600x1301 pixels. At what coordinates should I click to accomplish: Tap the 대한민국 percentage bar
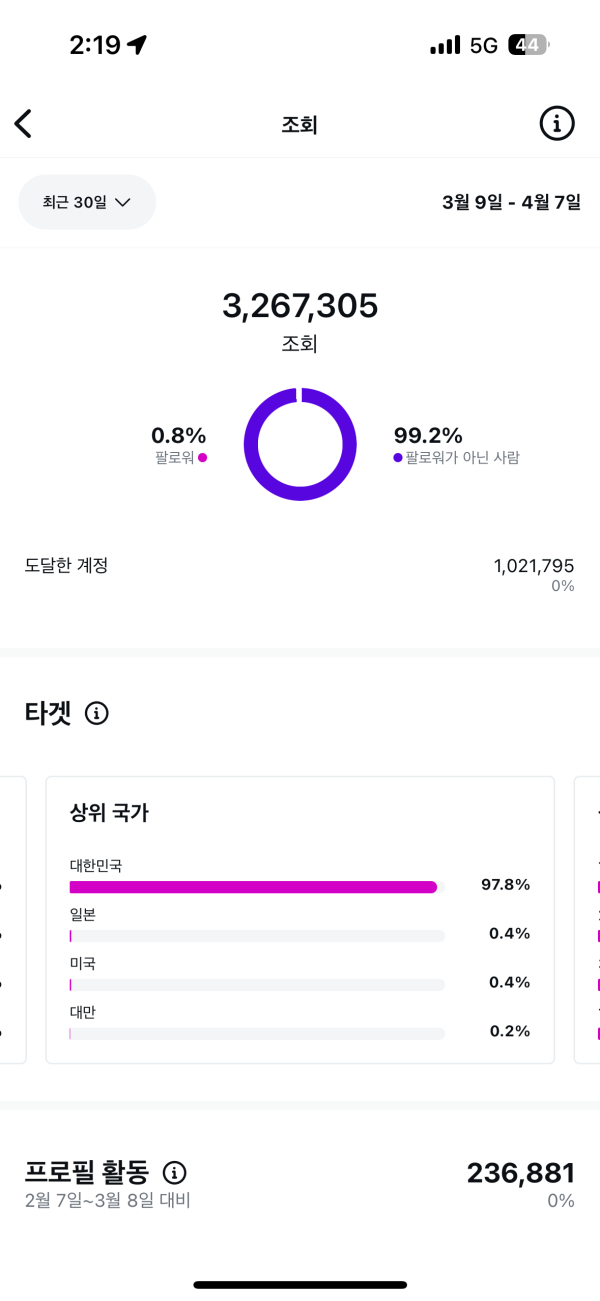(253, 887)
